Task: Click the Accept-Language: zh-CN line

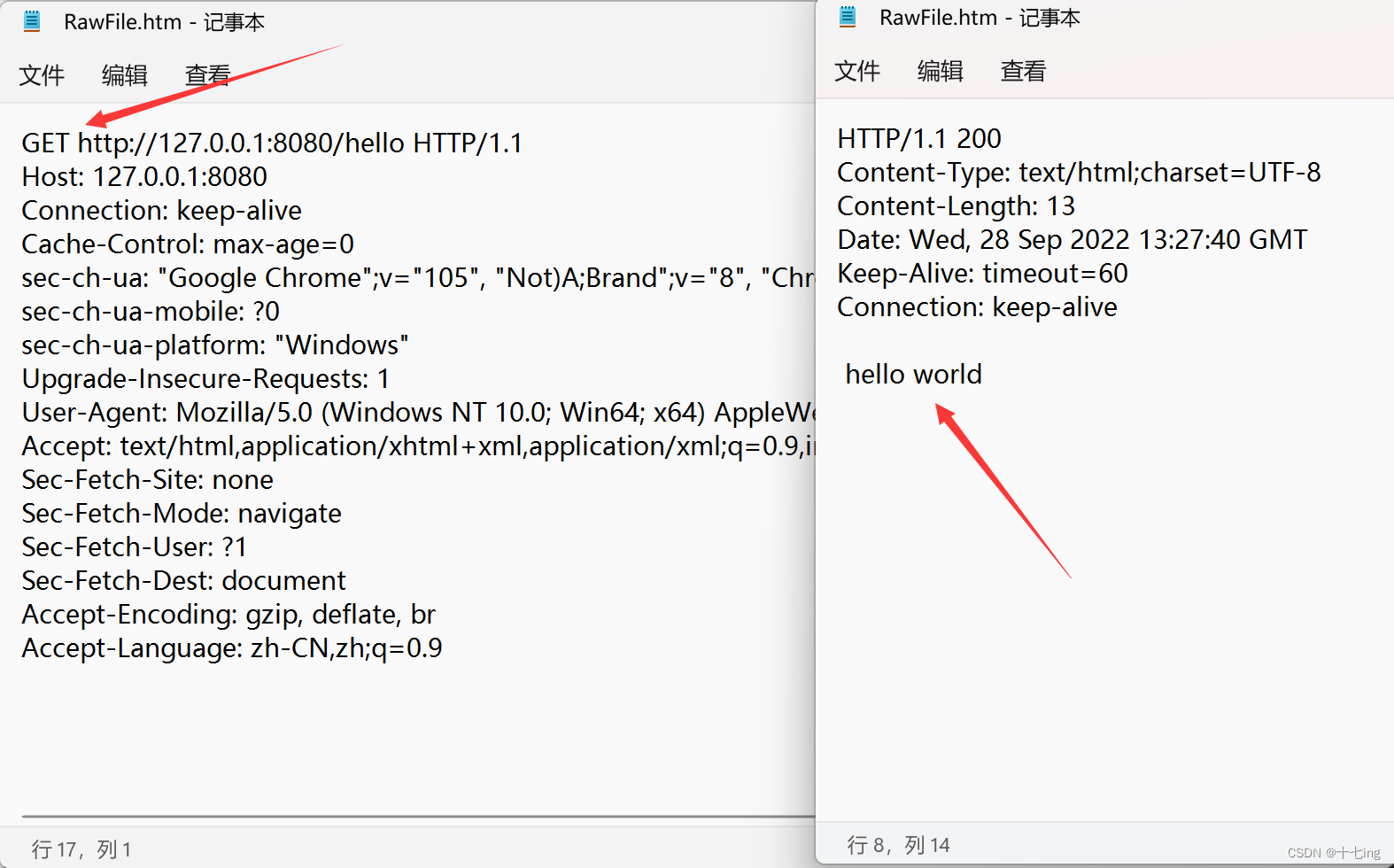Action: point(232,648)
